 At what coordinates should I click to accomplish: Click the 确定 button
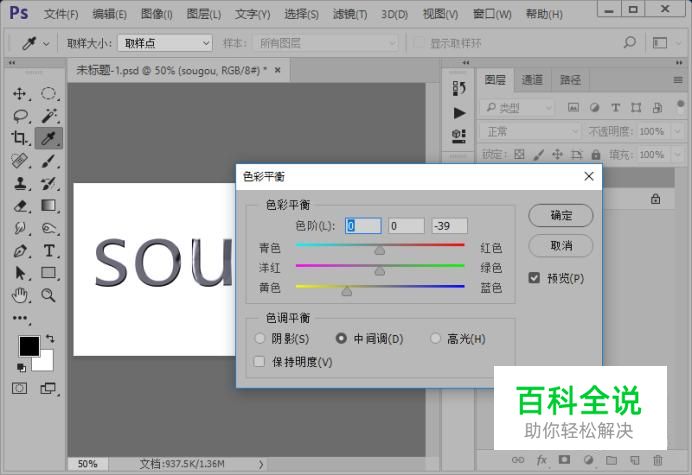pos(561,215)
